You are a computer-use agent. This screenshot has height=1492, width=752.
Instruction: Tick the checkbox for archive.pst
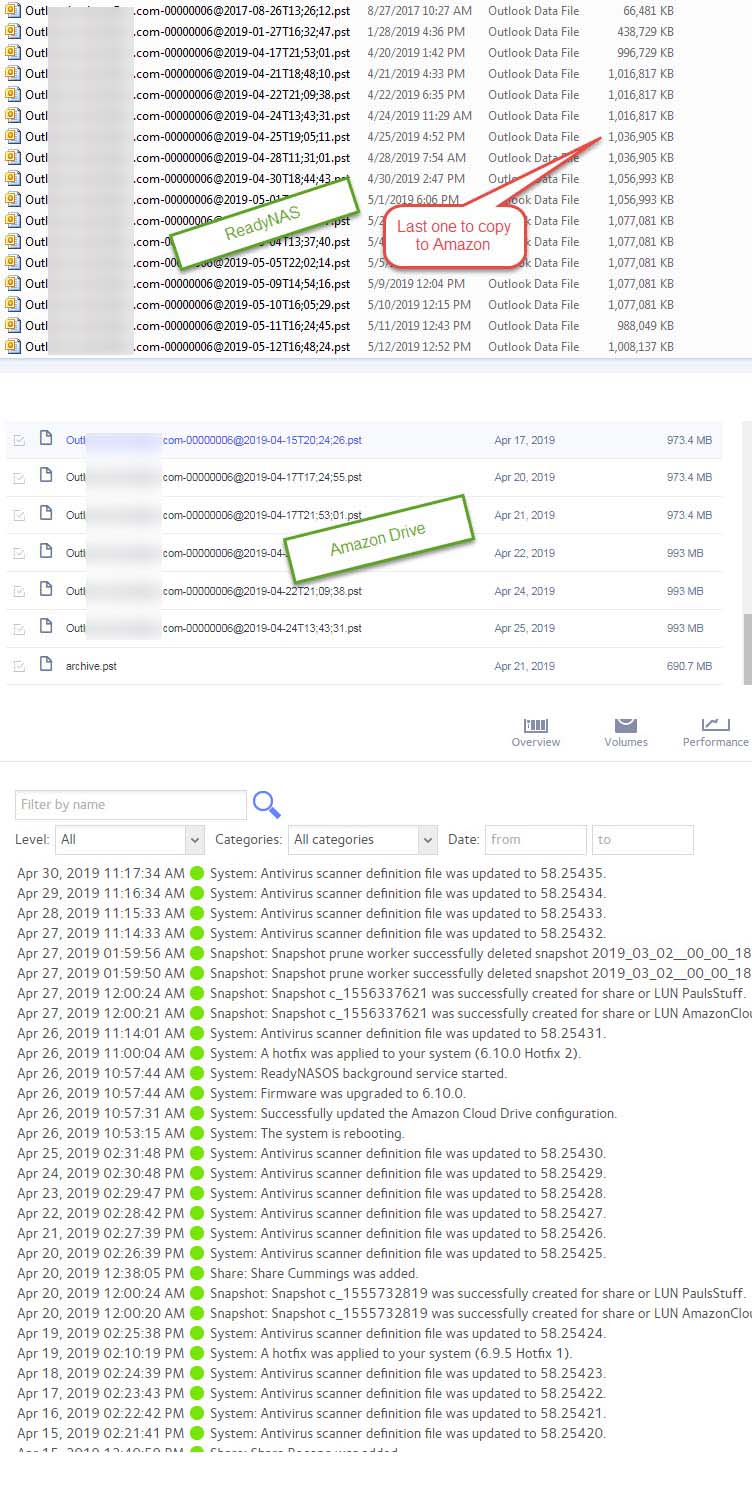click(19, 666)
